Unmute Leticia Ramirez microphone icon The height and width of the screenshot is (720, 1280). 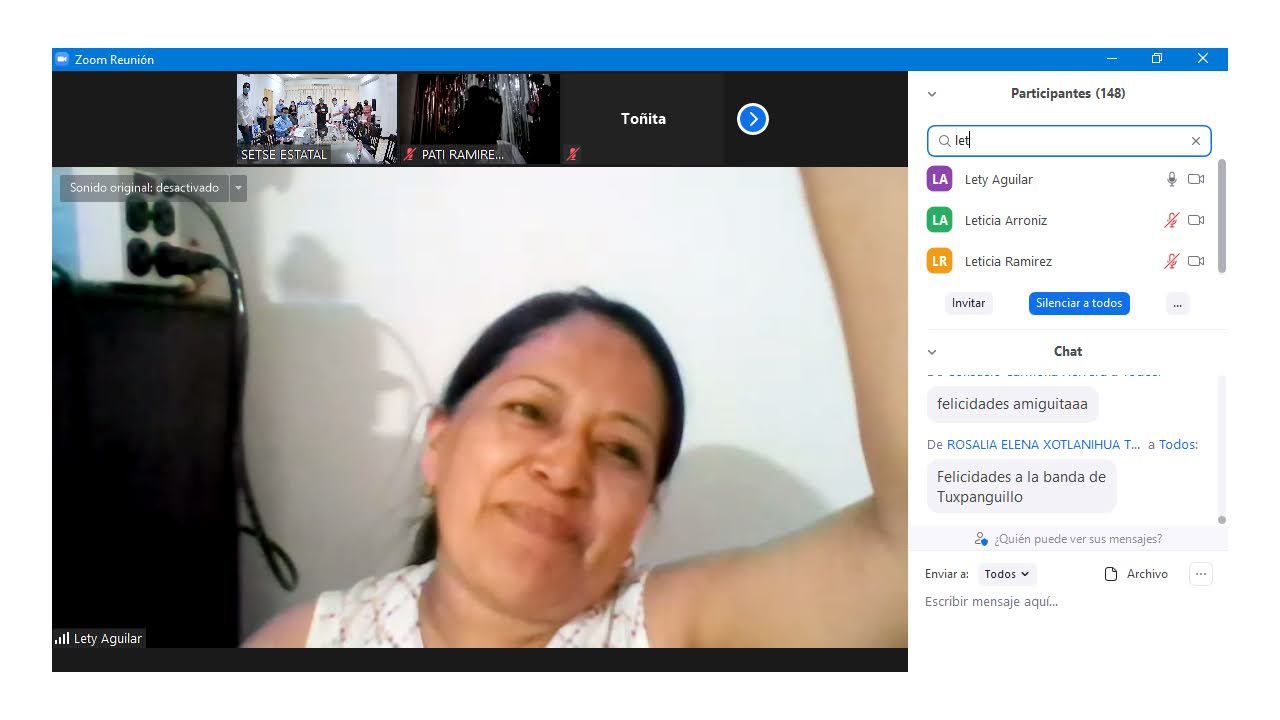1172,261
